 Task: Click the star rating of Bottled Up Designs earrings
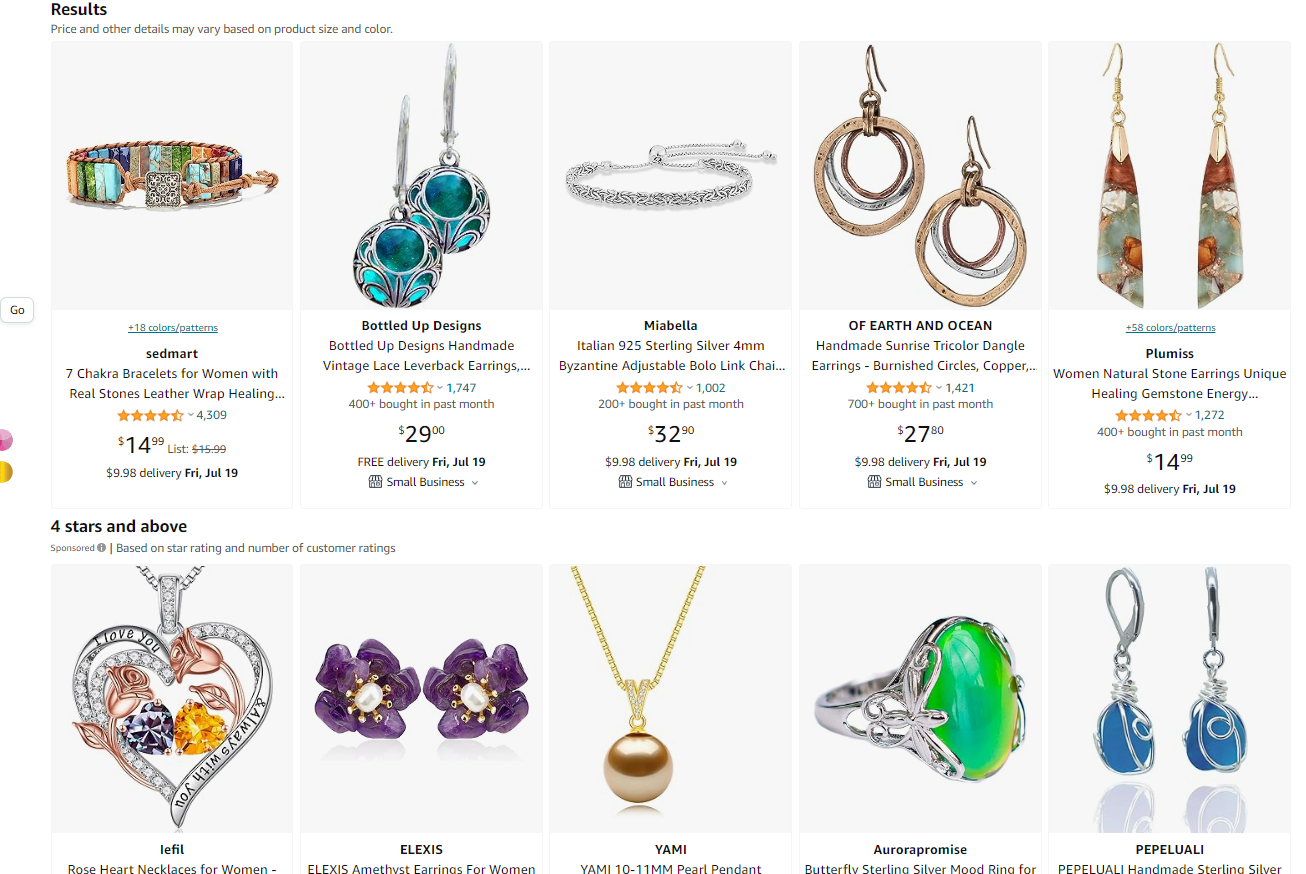pyautogui.click(x=400, y=388)
